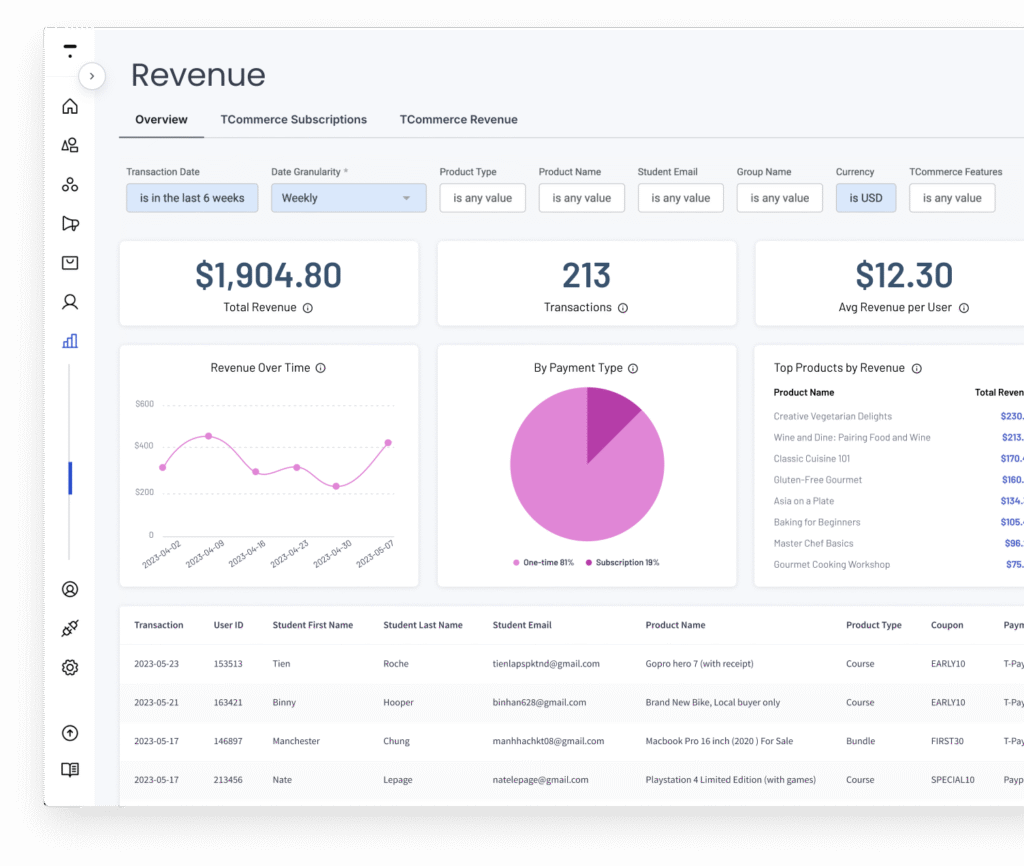Image resolution: width=1024 pixels, height=866 pixels.
Task: Click info icon beside By Payment Type
Action: pyautogui.click(x=633, y=368)
